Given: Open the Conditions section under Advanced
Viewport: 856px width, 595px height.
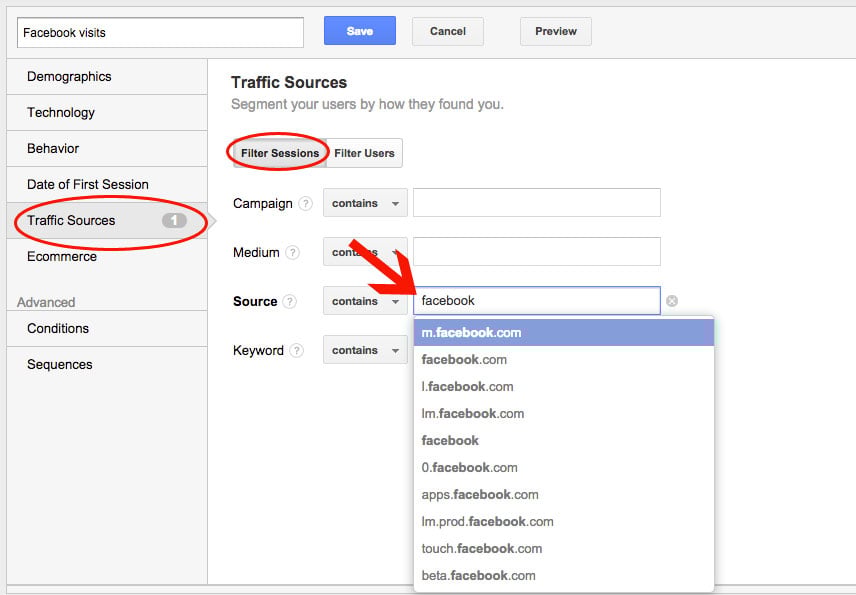Looking at the screenshot, I should tap(58, 328).
